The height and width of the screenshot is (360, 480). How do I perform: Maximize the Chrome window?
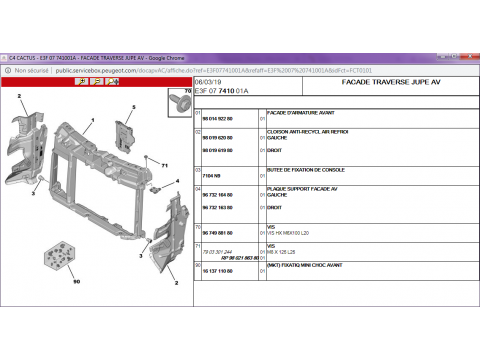point(454,56)
